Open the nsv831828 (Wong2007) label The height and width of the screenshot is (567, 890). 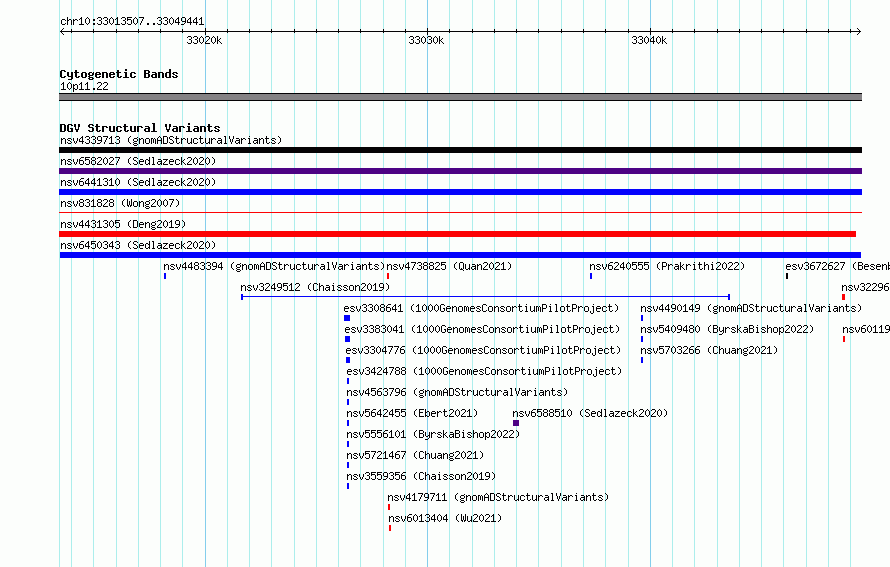(120, 203)
